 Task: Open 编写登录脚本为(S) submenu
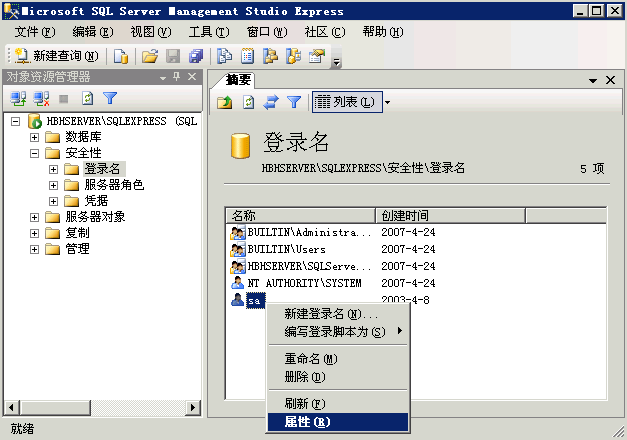(x=338, y=332)
